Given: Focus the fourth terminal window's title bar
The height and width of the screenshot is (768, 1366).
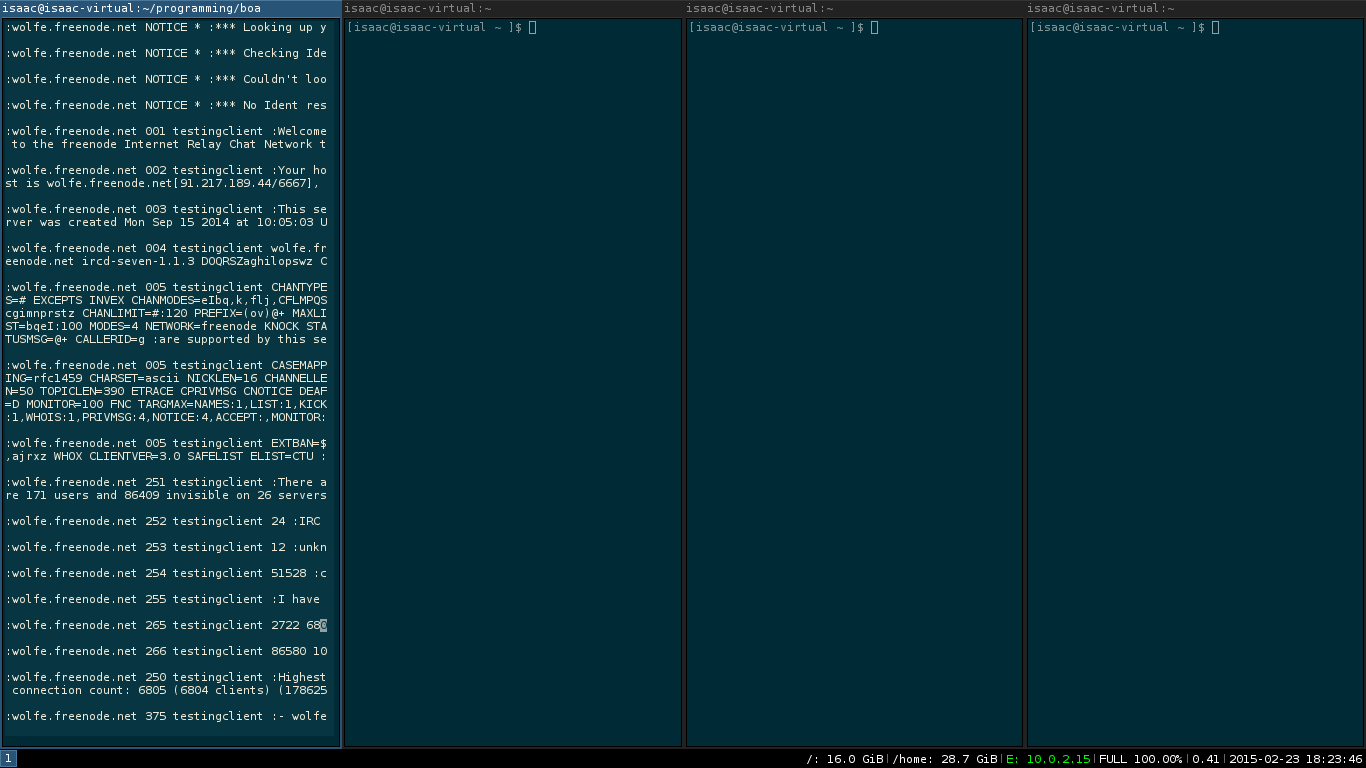Looking at the screenshot, I should (1195, 8).
